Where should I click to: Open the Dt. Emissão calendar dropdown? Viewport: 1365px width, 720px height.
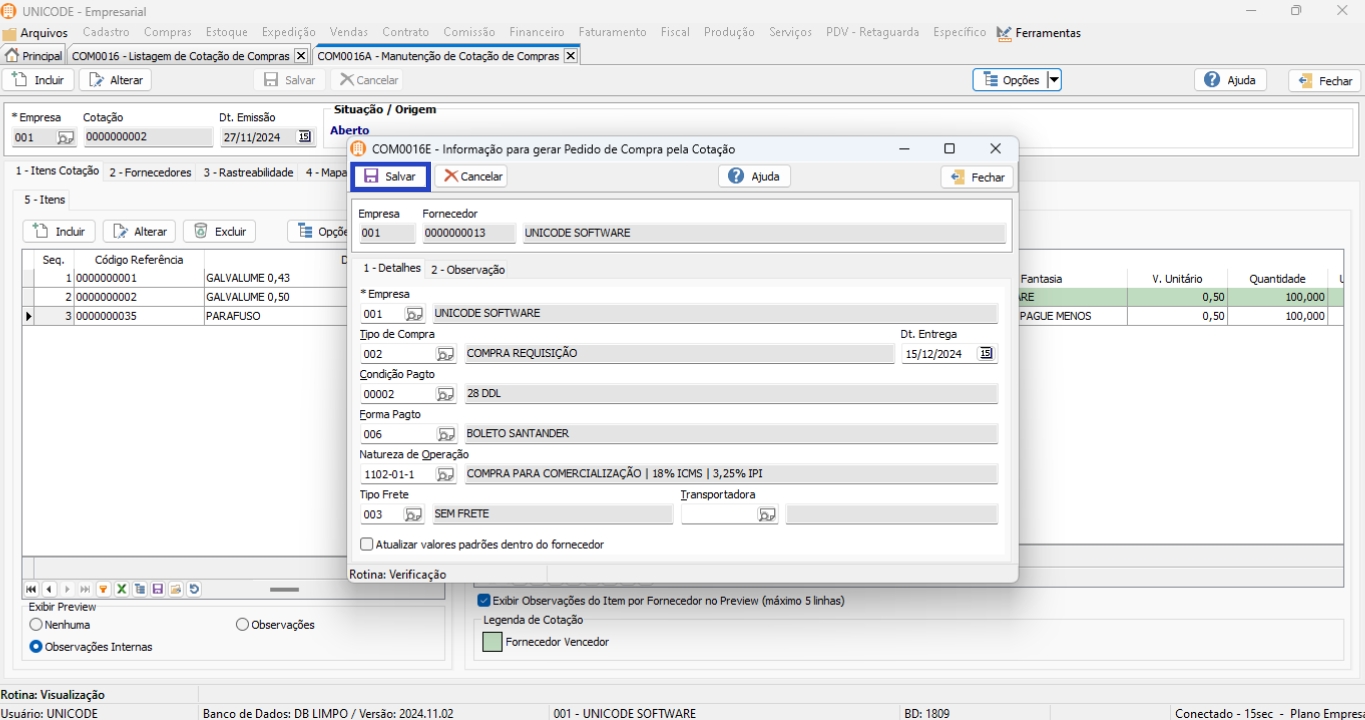click(x=305, y=137)
